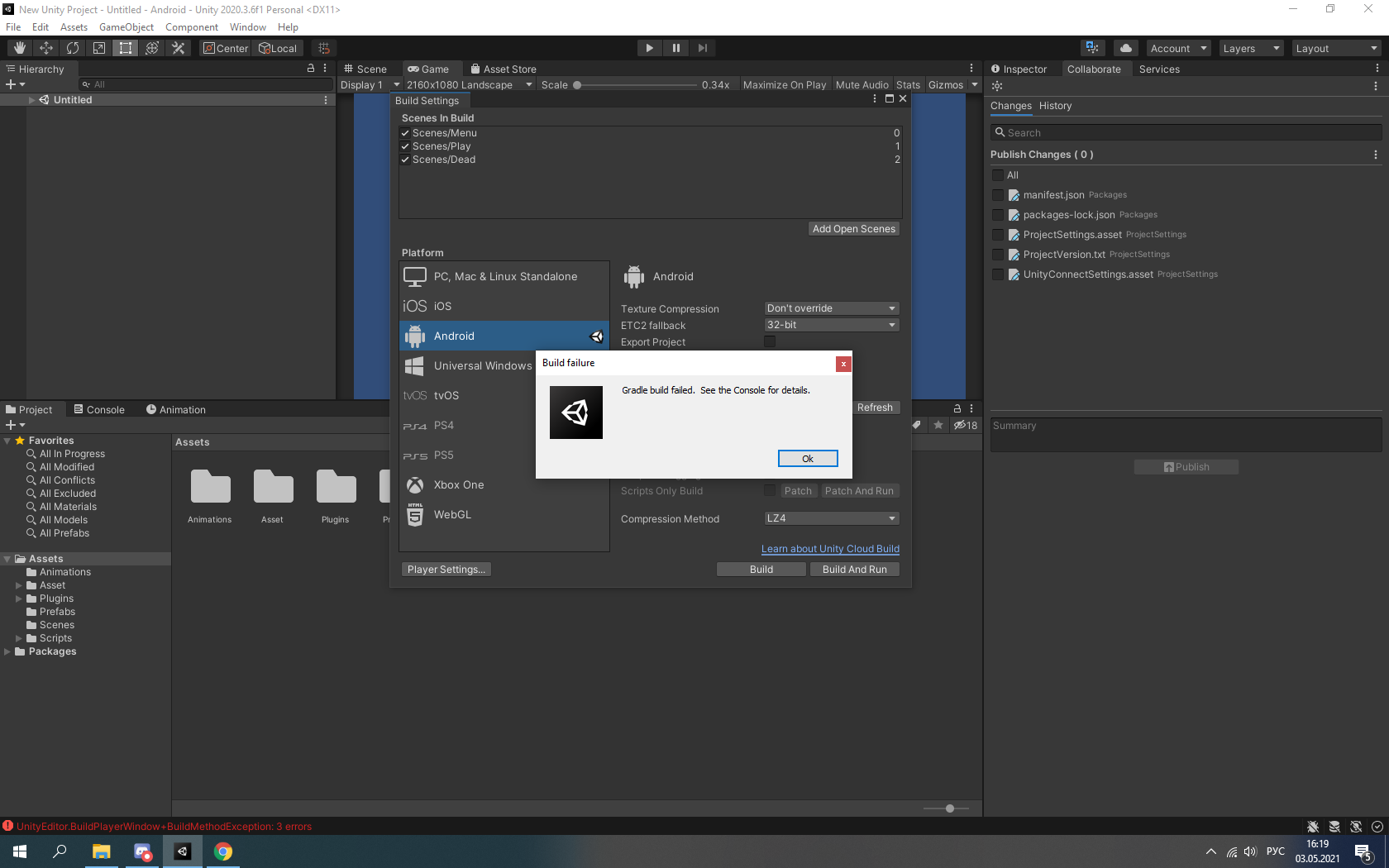The height and width of the screenshot is (868, 1389).
Task: Select the Rect tool
Action: 126,48
